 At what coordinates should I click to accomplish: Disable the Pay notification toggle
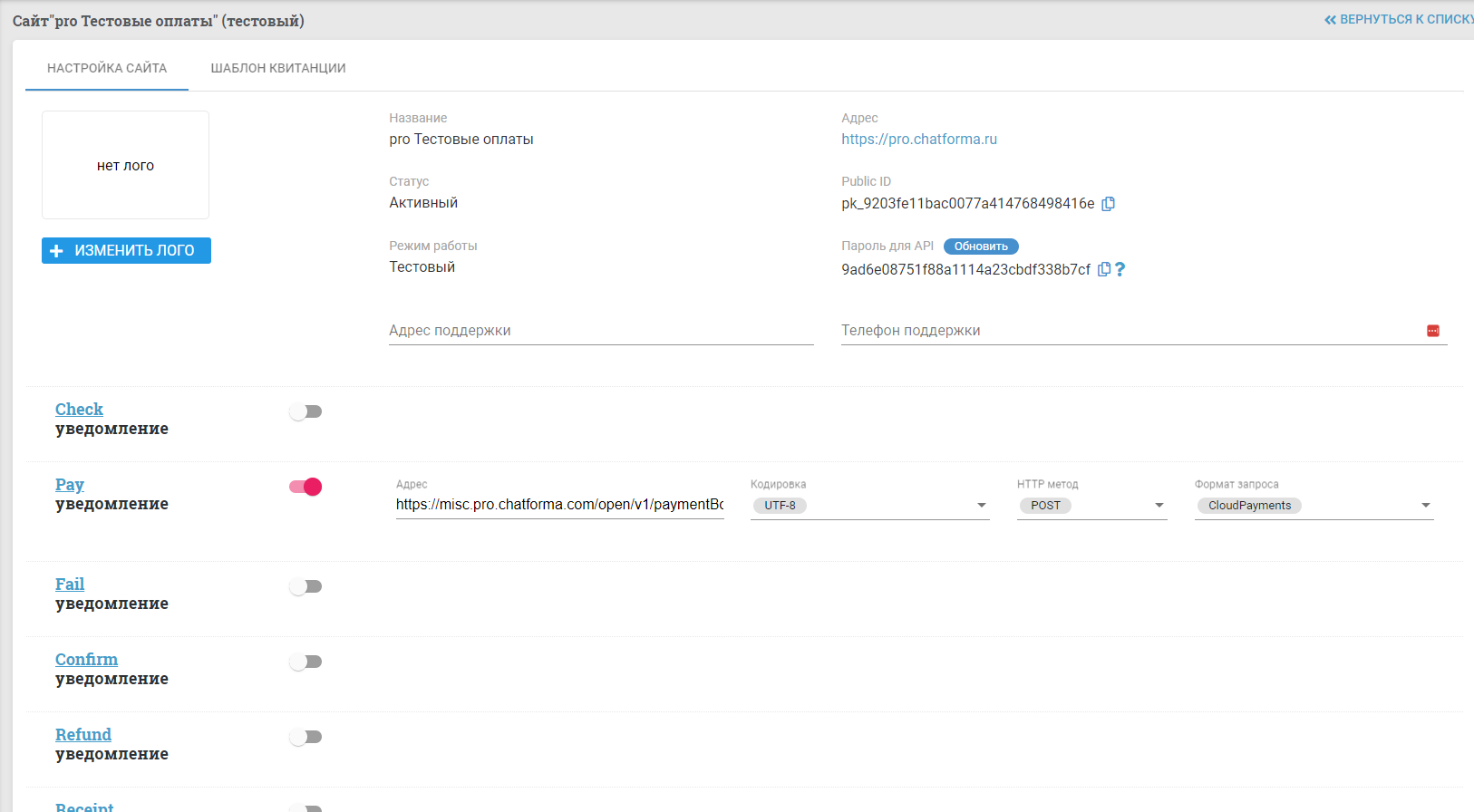coord(305,487)
